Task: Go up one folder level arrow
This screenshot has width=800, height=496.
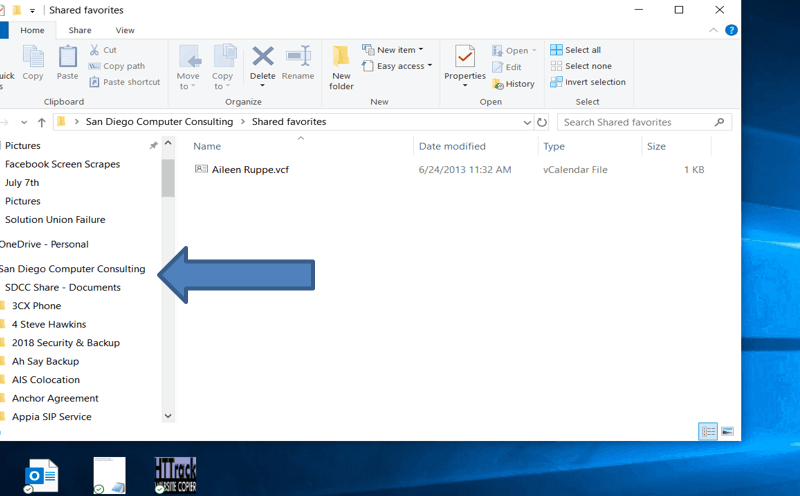Action: (42, 122)
